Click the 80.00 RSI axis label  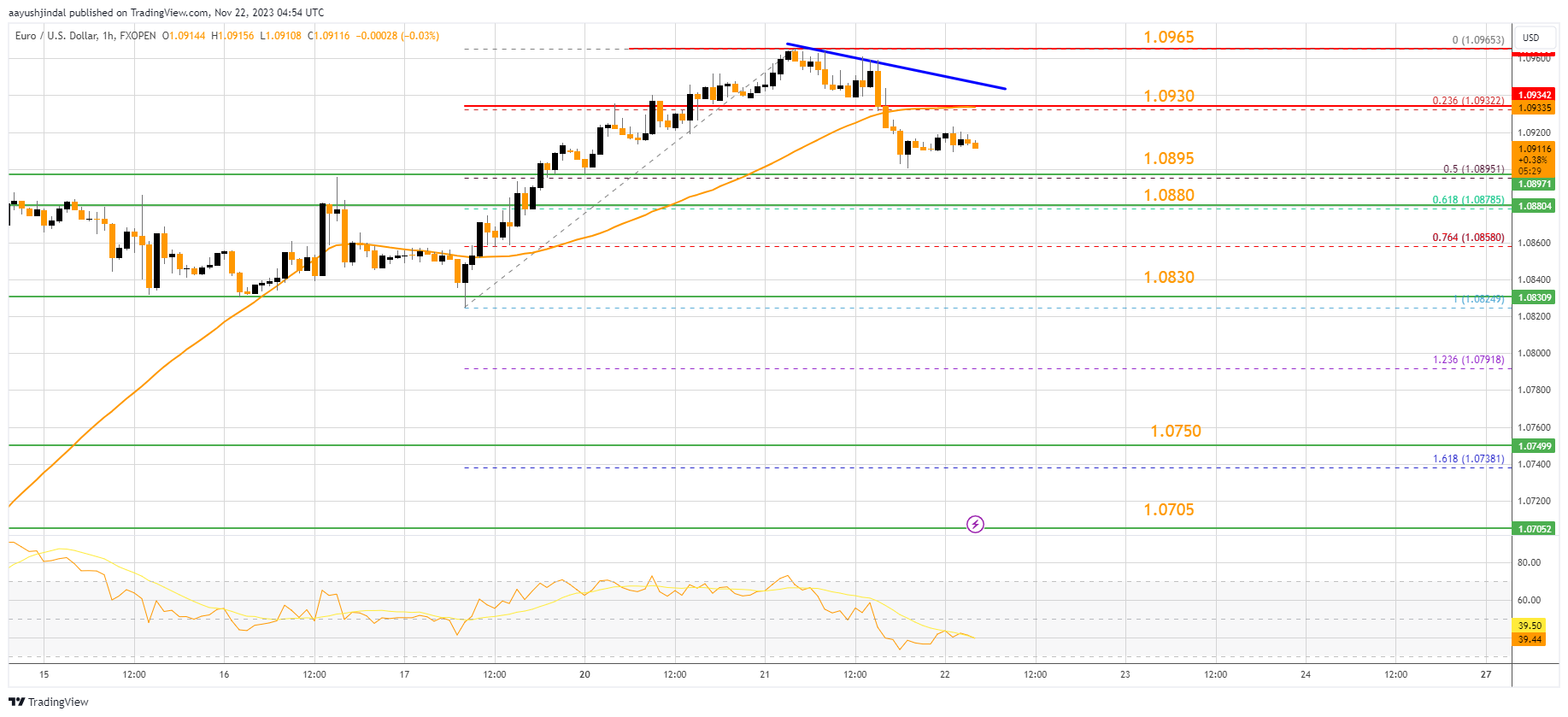coord(1530,562)
